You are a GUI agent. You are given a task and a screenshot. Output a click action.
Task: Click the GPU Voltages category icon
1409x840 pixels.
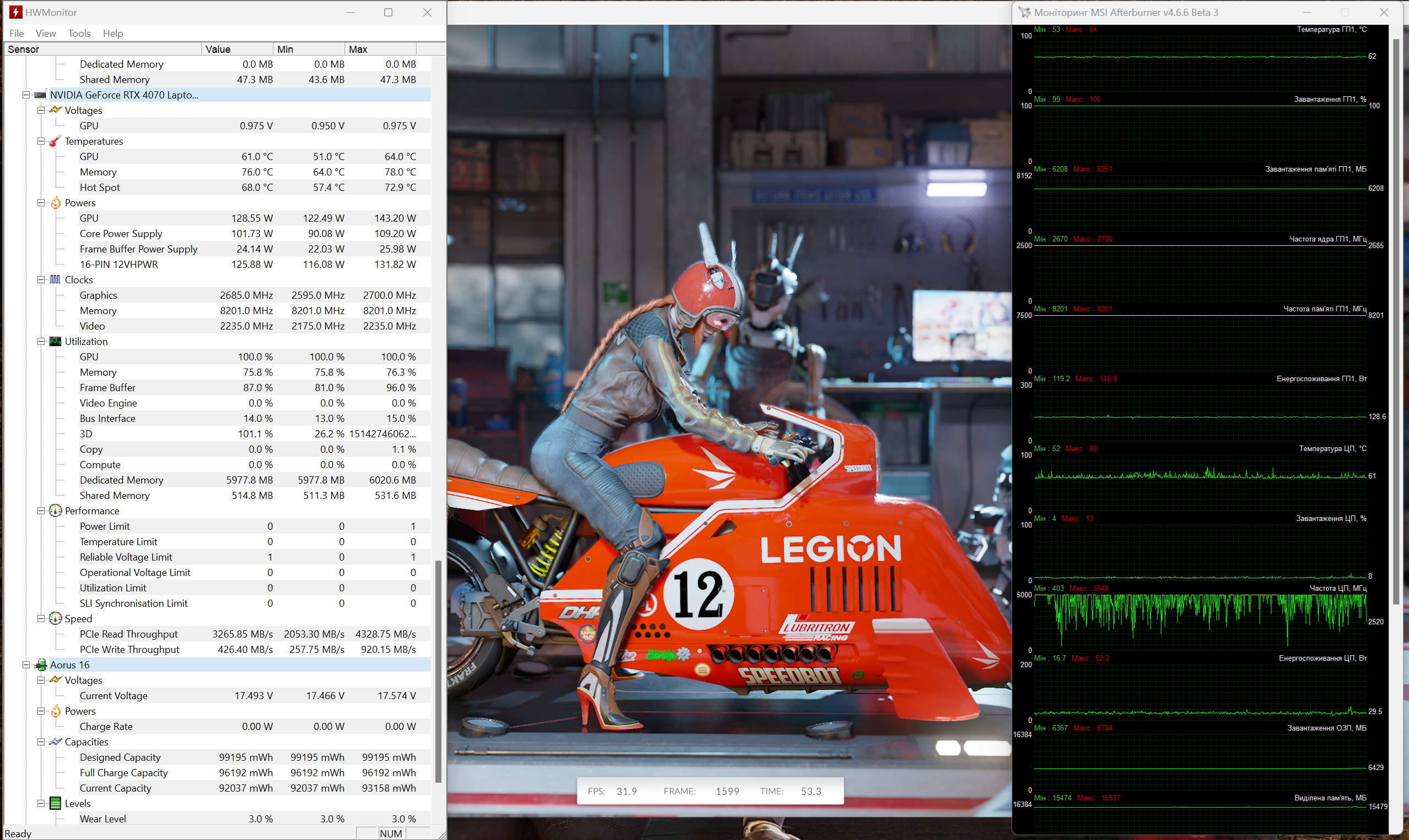point(56,111)
